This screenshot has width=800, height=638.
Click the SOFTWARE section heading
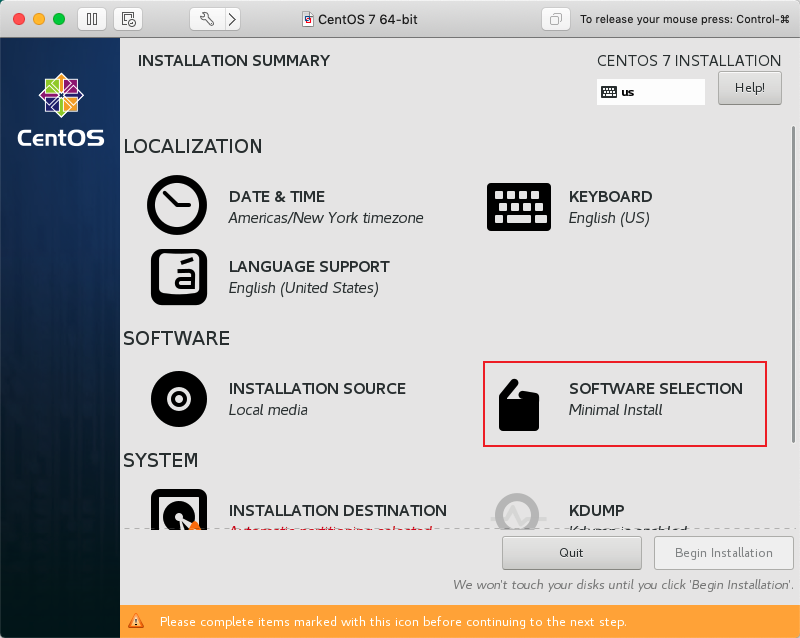coord(177,338)
